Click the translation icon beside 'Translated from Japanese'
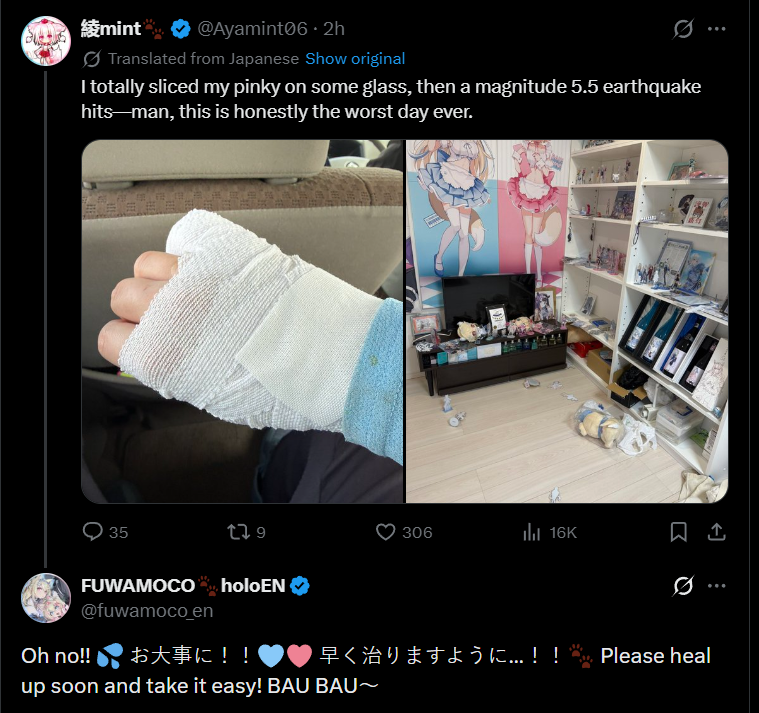The width and height of the screenshot is (759, 713). pyautogui.click(x=91, y=59)
